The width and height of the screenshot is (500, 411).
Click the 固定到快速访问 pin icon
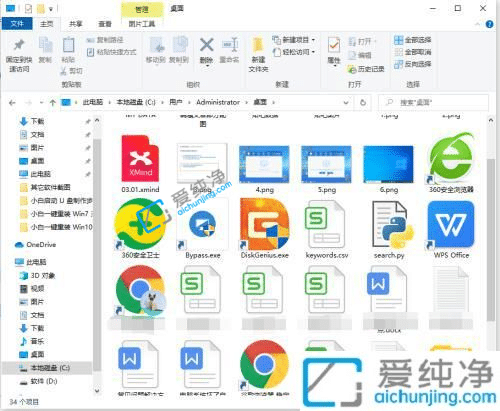pyautogui.click(x=19, y=45)
